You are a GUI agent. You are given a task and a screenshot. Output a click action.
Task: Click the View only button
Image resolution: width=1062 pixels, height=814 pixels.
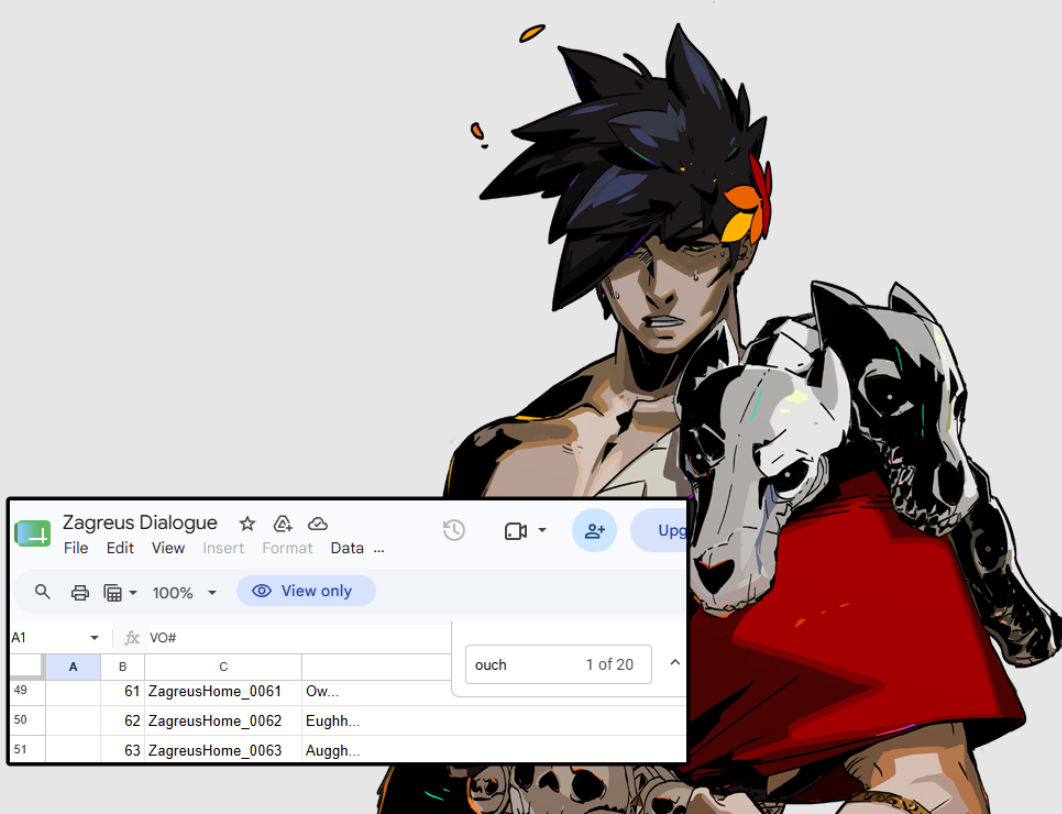[x=306, y=591]
